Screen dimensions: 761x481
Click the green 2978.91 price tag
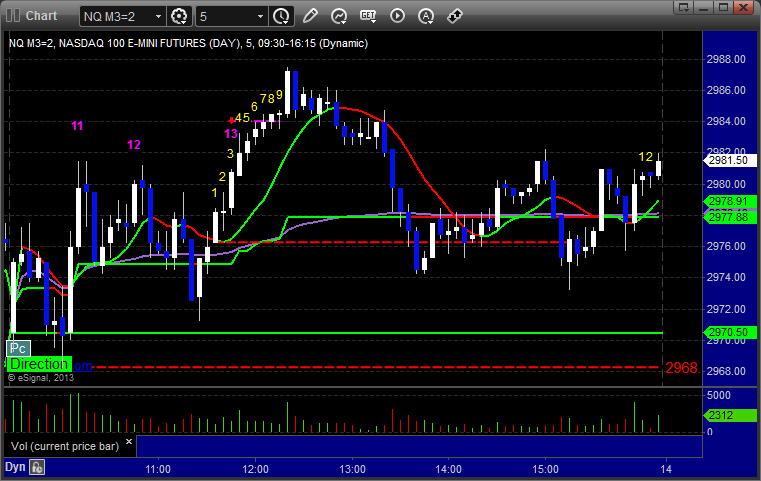pyautogui.click(x=729, y=201)
